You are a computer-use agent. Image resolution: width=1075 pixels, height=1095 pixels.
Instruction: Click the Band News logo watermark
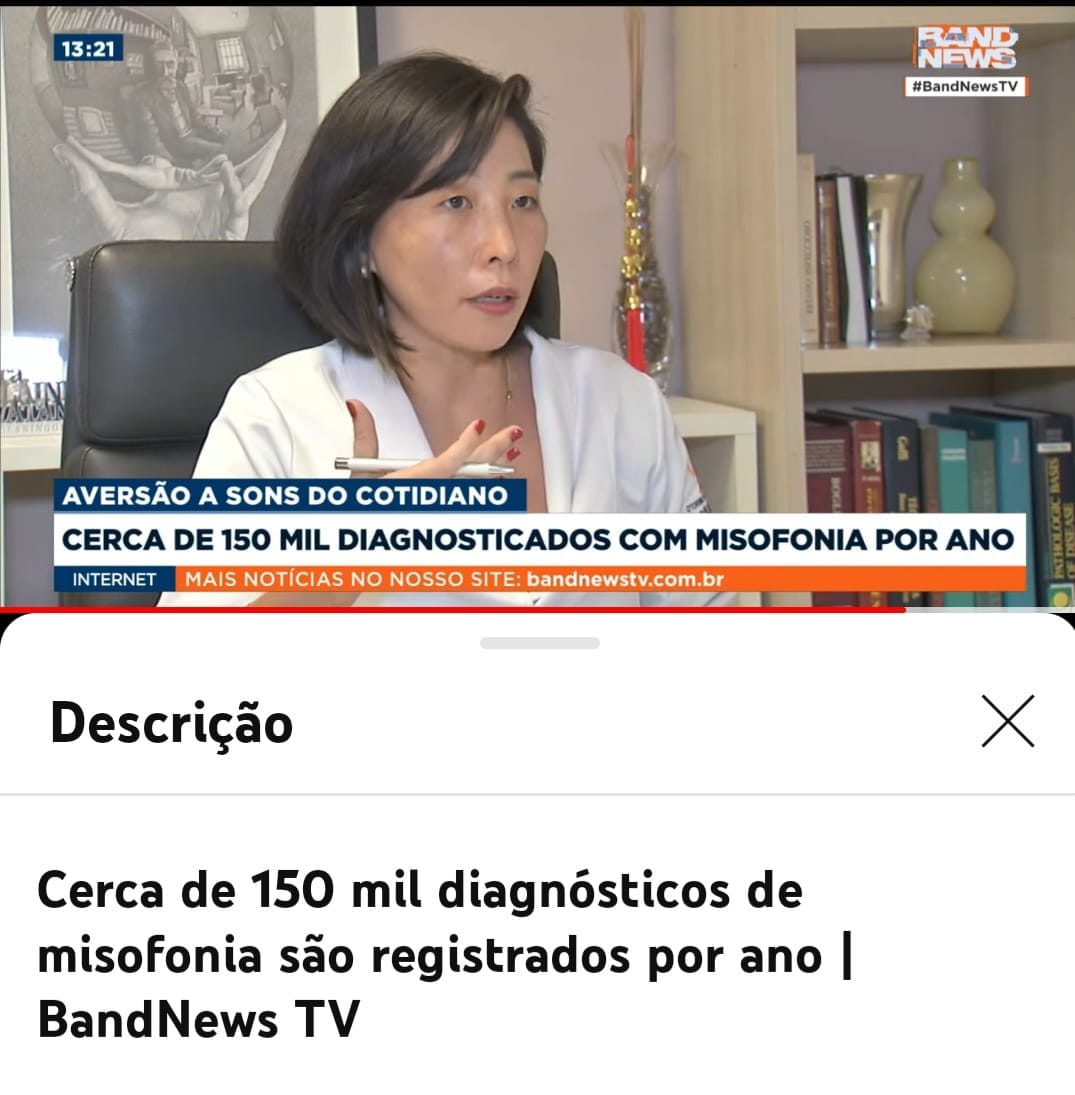966,47
